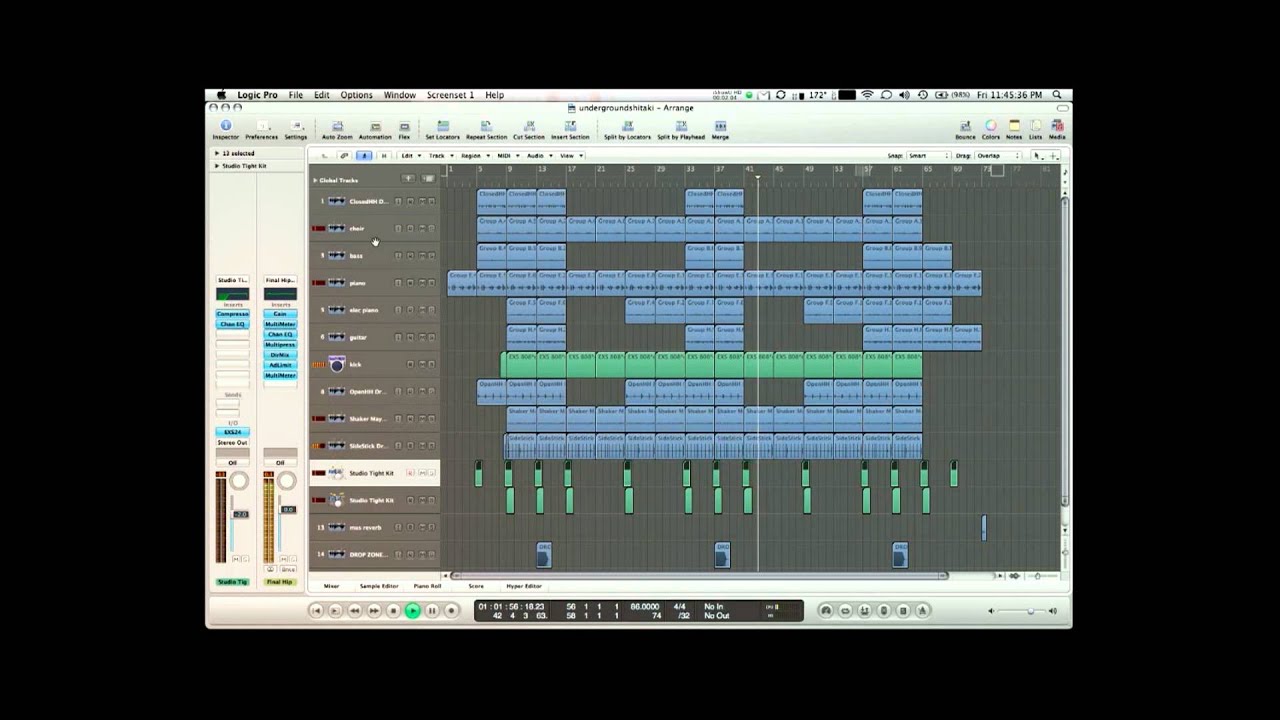The width and height of the screenshot is (1280, 720).
Task: Click the EXS24 instrument slot
Action: coord(232,432)
